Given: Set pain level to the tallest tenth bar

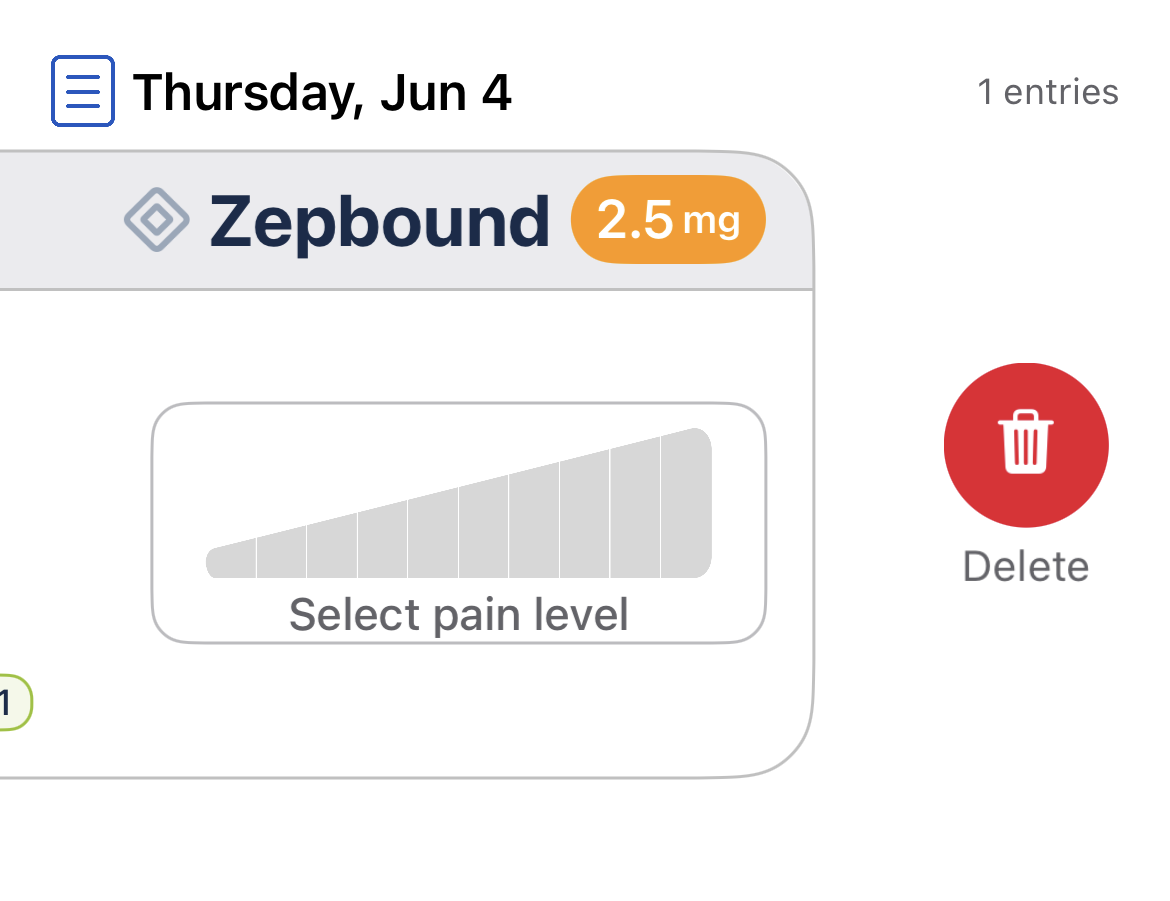Looking at the screenshot, I should [x=686, y=503].
